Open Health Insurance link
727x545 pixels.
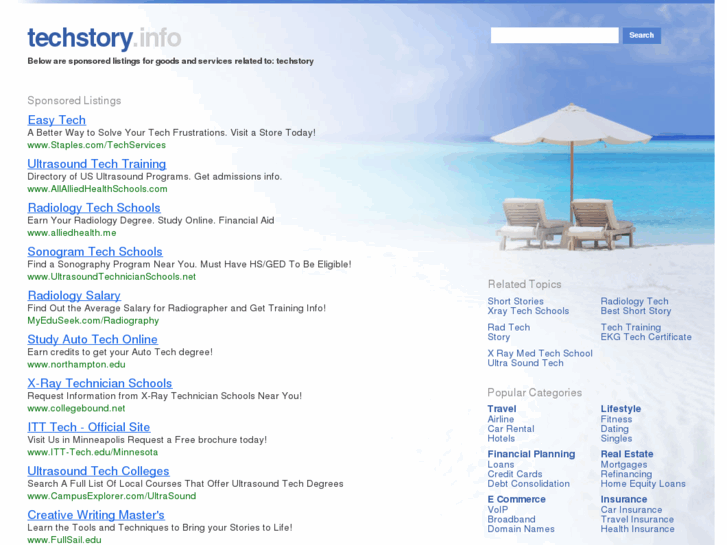638,529
